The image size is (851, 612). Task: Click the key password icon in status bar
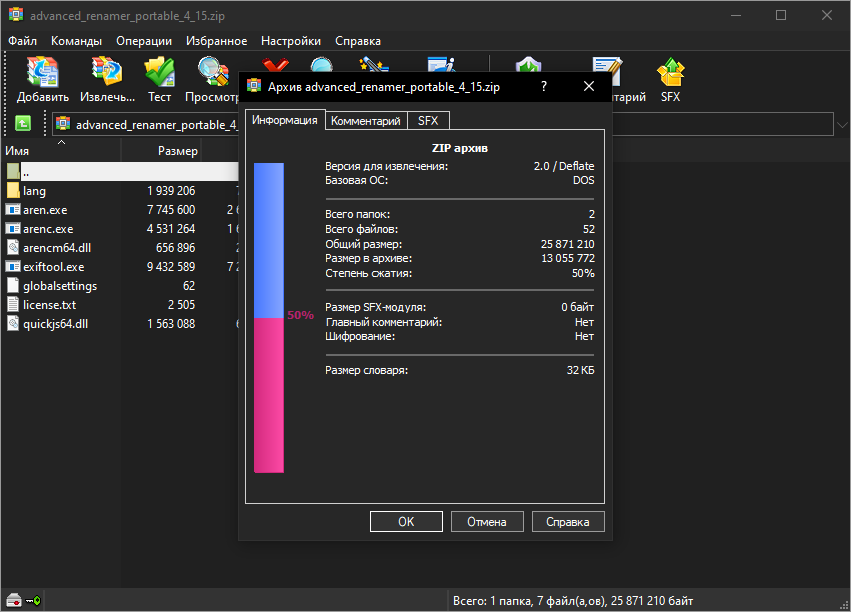coord(34,600)
